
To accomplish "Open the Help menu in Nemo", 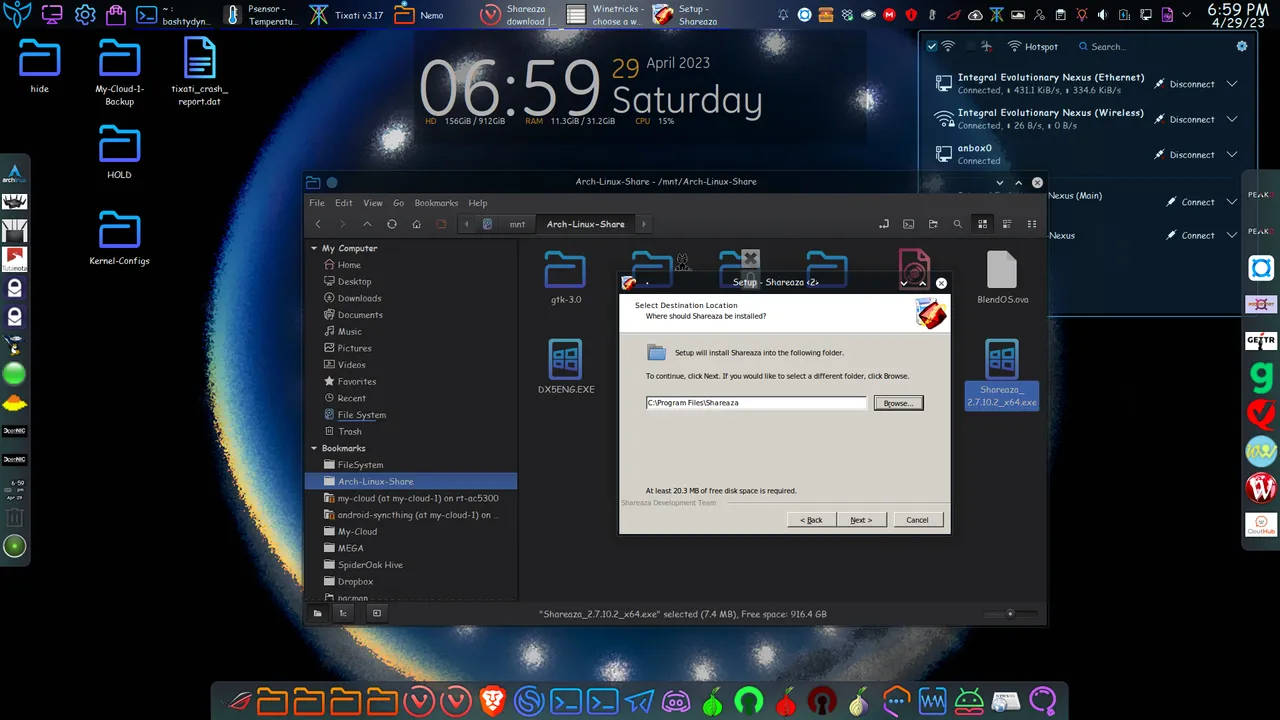I will click(478, 203).
